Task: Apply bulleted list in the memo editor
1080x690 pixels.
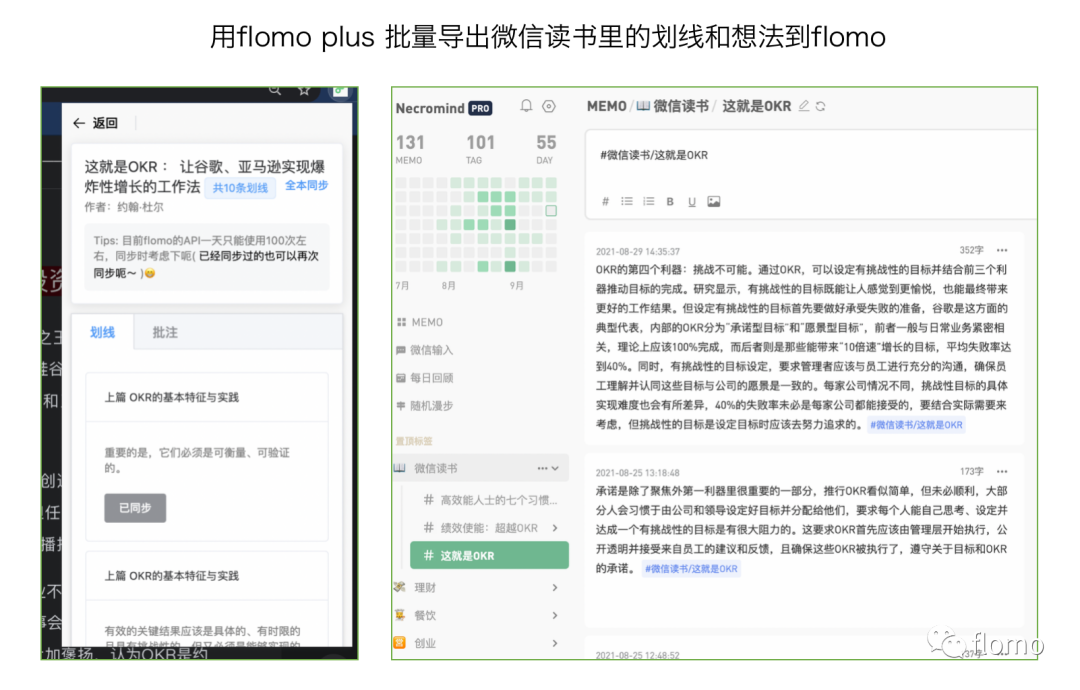Action: (x=627, y=202)
